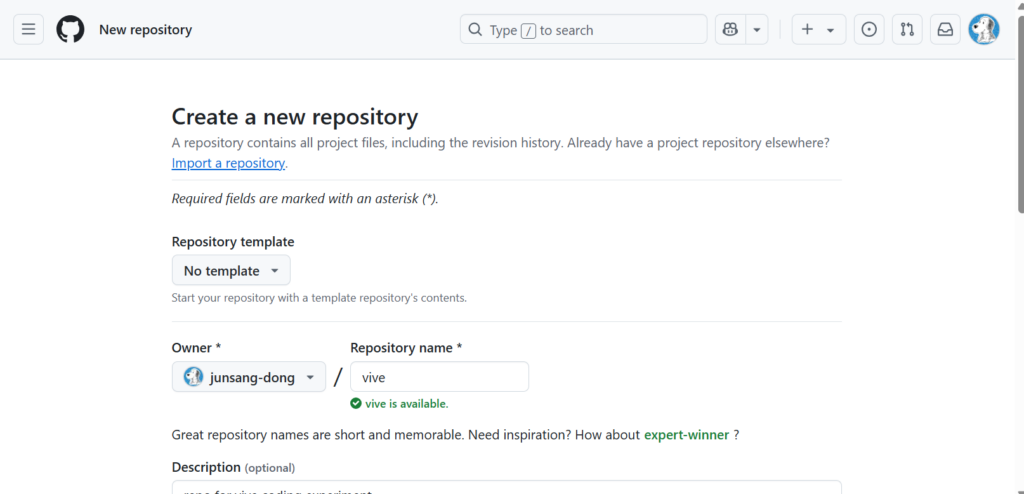Screen dimensions: 1024x494
Task: Click the Description (optional) label
Action: pos(233,467)
